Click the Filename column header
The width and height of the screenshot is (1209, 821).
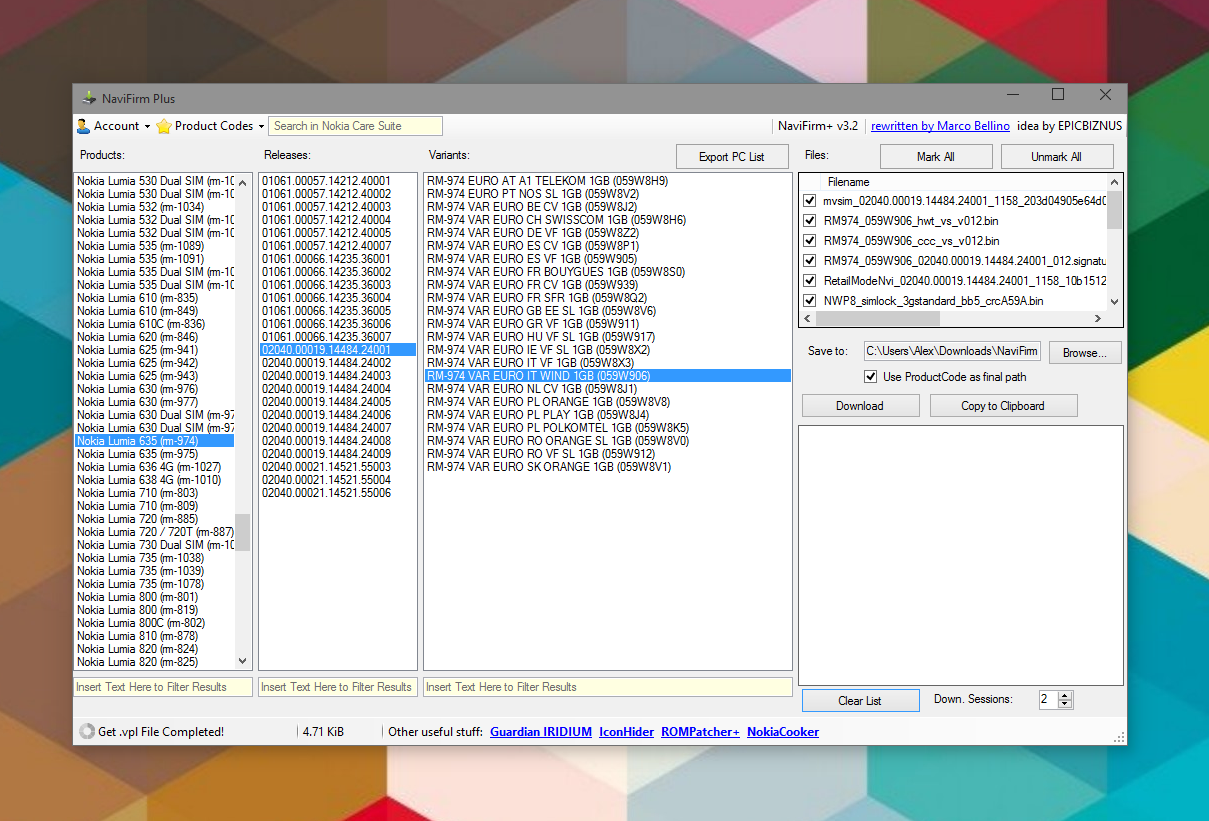849,182
